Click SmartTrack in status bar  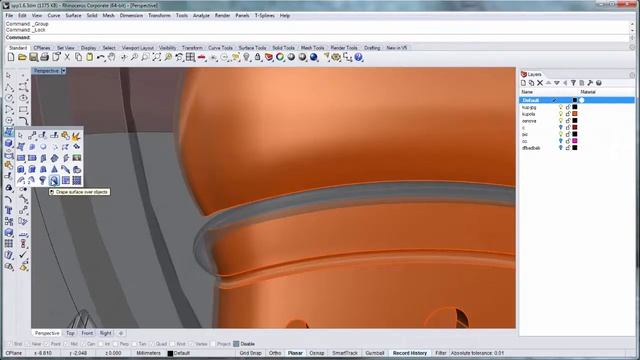coord(345,353)
